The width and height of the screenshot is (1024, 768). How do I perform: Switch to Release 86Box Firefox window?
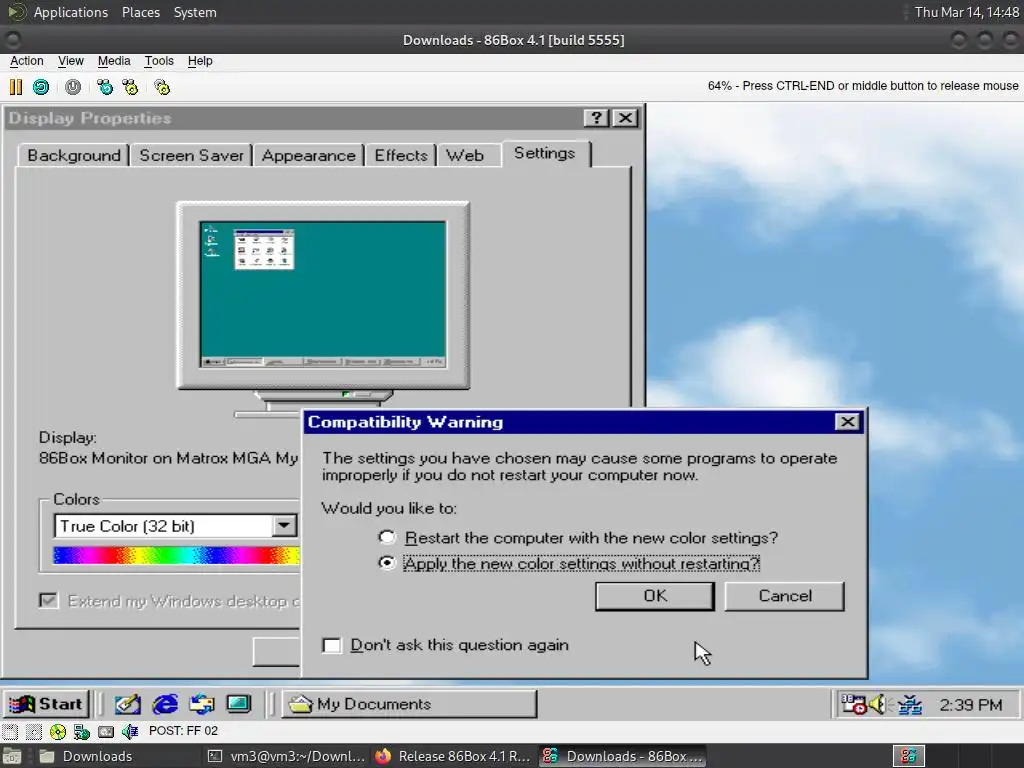pos(455,756)
